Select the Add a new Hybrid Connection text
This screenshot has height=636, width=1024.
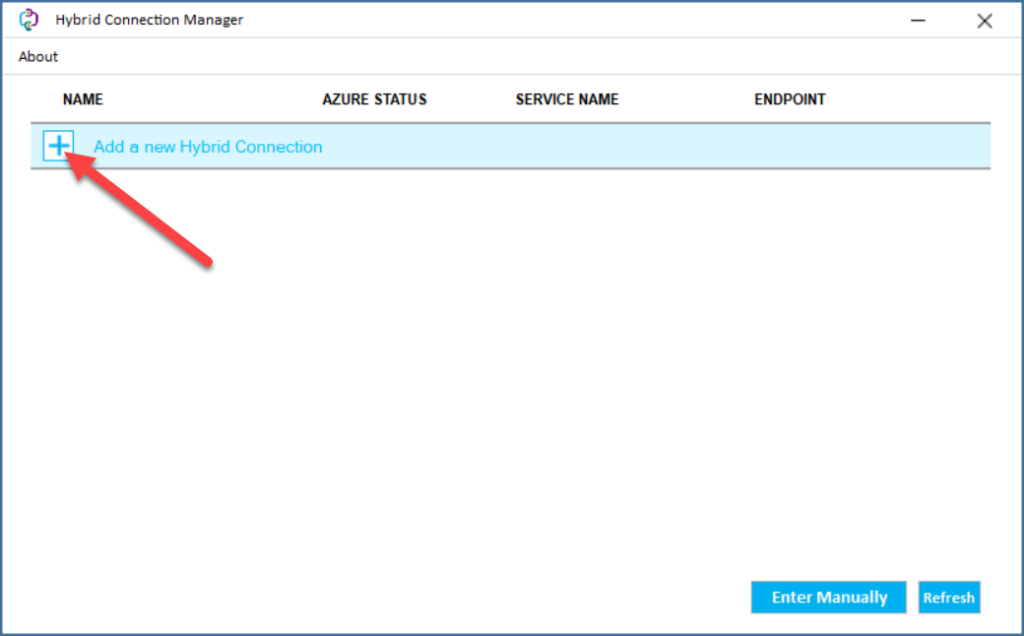208,146
